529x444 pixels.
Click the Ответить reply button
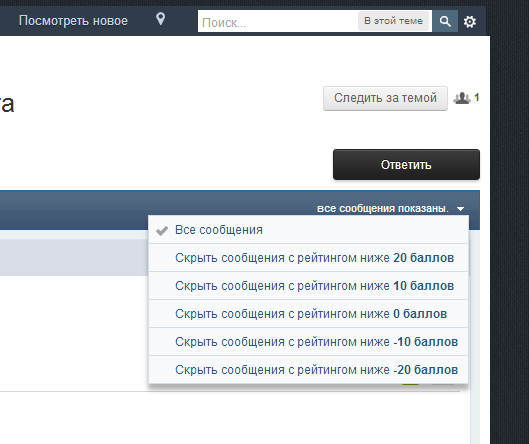(x=406, y=165)
